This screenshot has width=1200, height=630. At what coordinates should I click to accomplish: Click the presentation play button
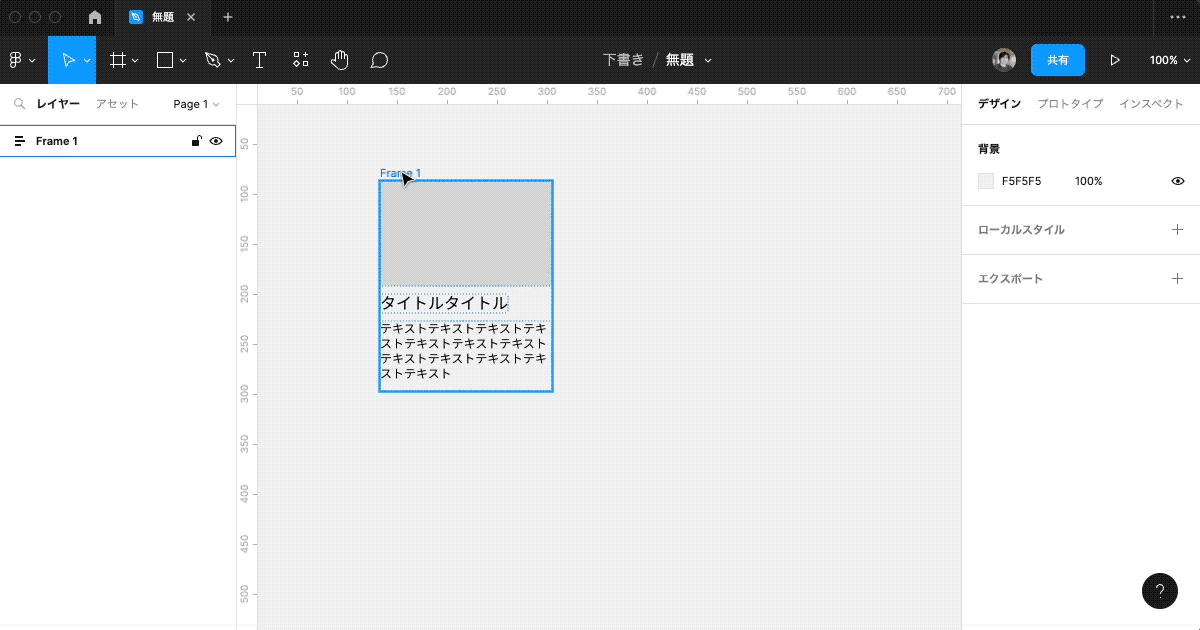pos(1114,59)
